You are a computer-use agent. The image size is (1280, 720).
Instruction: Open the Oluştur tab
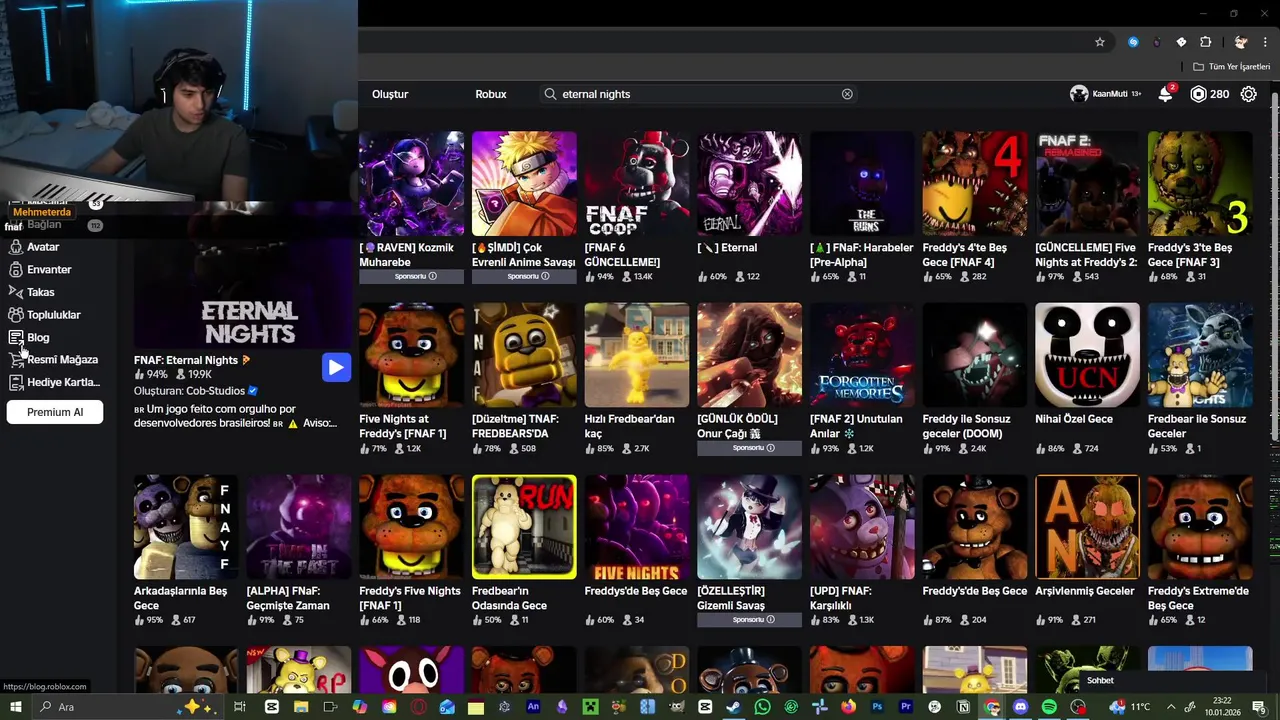pyautogui.click(x=390, y=94)
